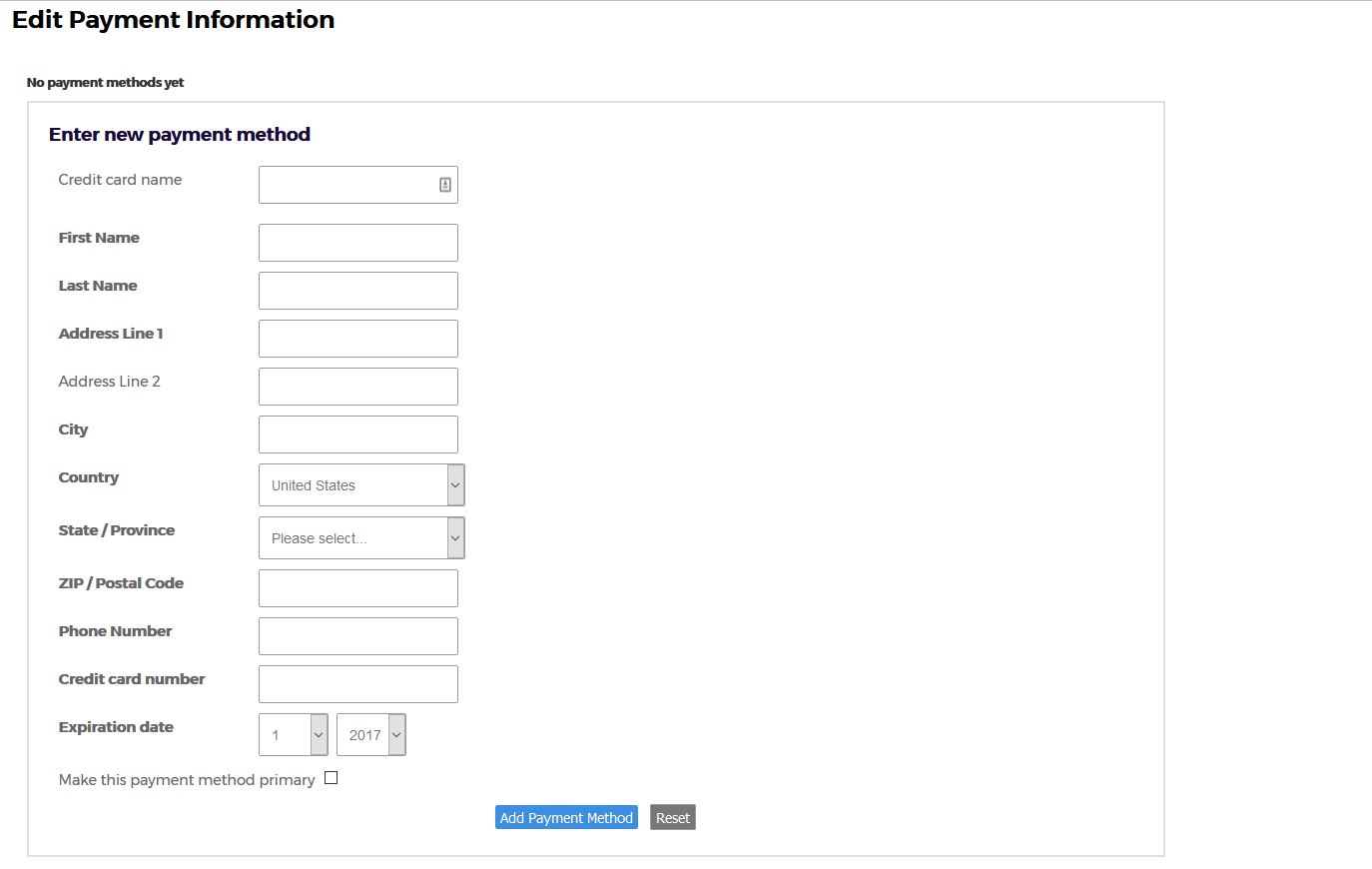The width and height of the screenshot is (1372, 869).
Task: Click the Address Line 1 text field
Action: 357,339
